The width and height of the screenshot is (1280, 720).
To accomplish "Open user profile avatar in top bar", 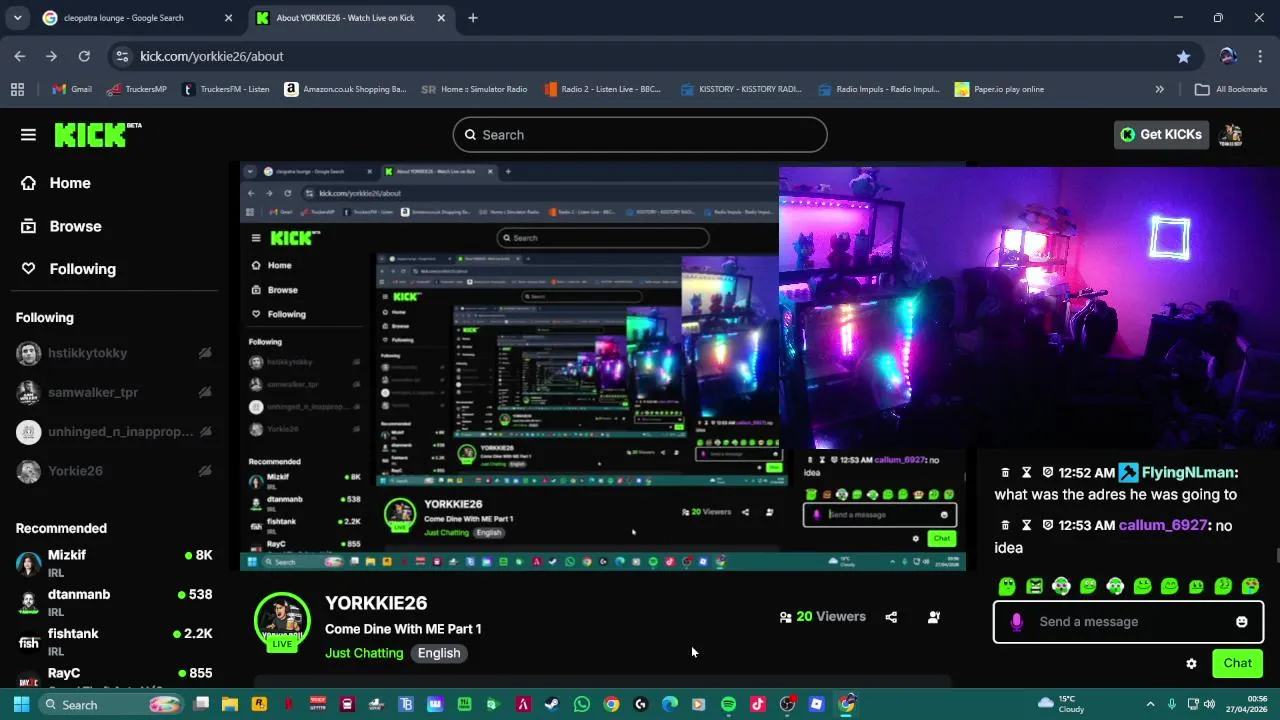I will (1231, 135).
